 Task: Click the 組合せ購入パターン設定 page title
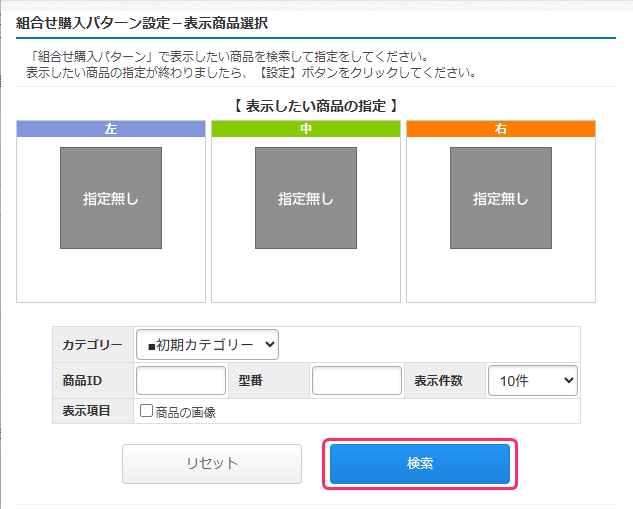point(142,21)
